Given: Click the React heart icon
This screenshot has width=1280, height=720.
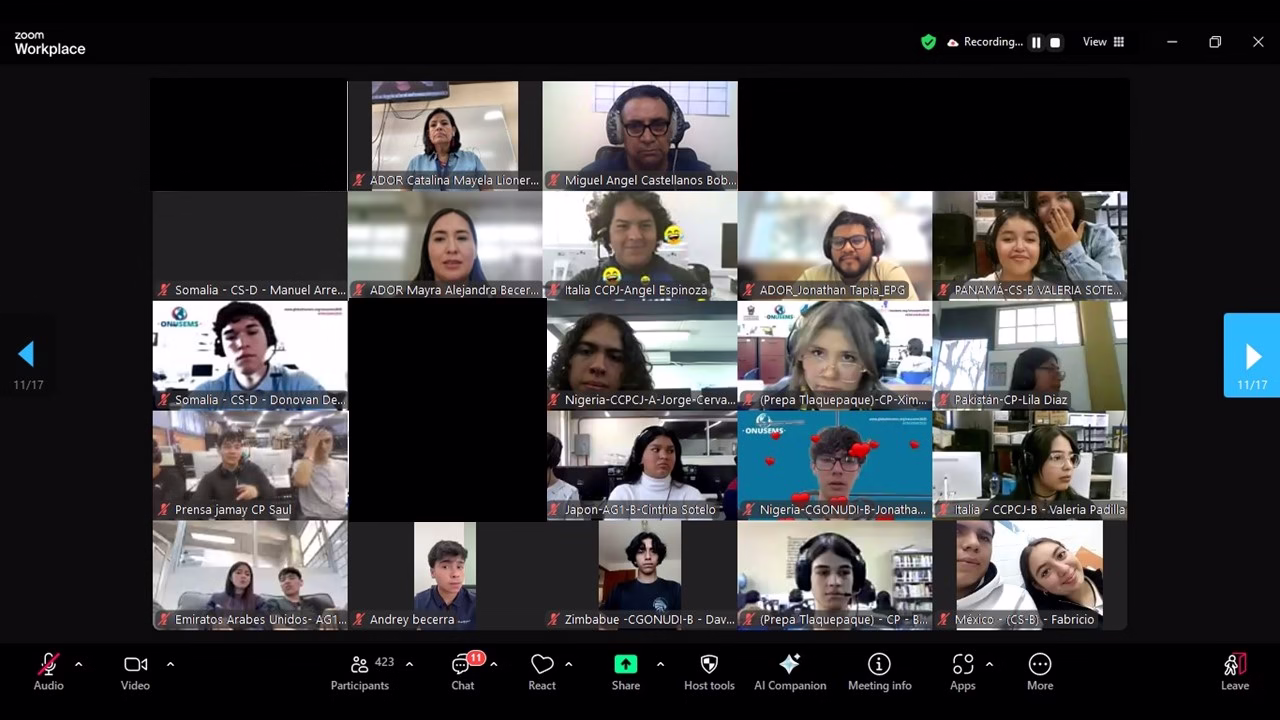Looking at the screenshot, I should coord(542,671).
